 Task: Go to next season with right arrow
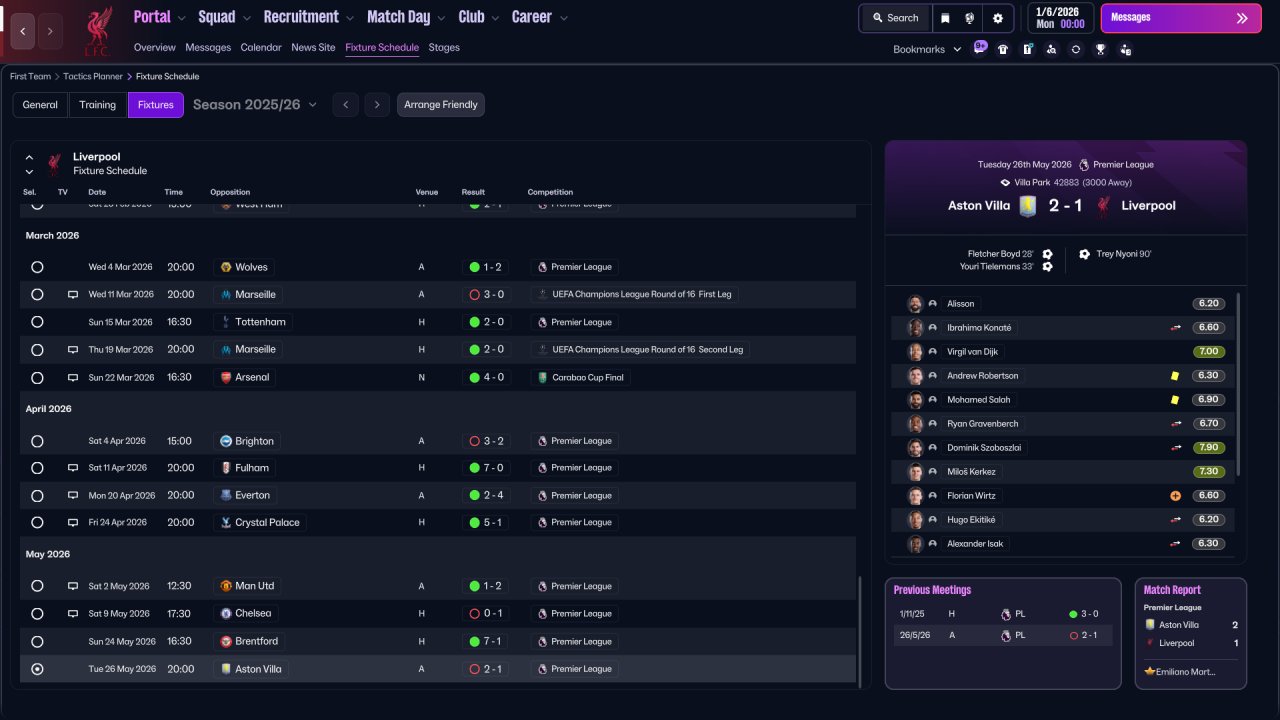[x=376, y=105]
